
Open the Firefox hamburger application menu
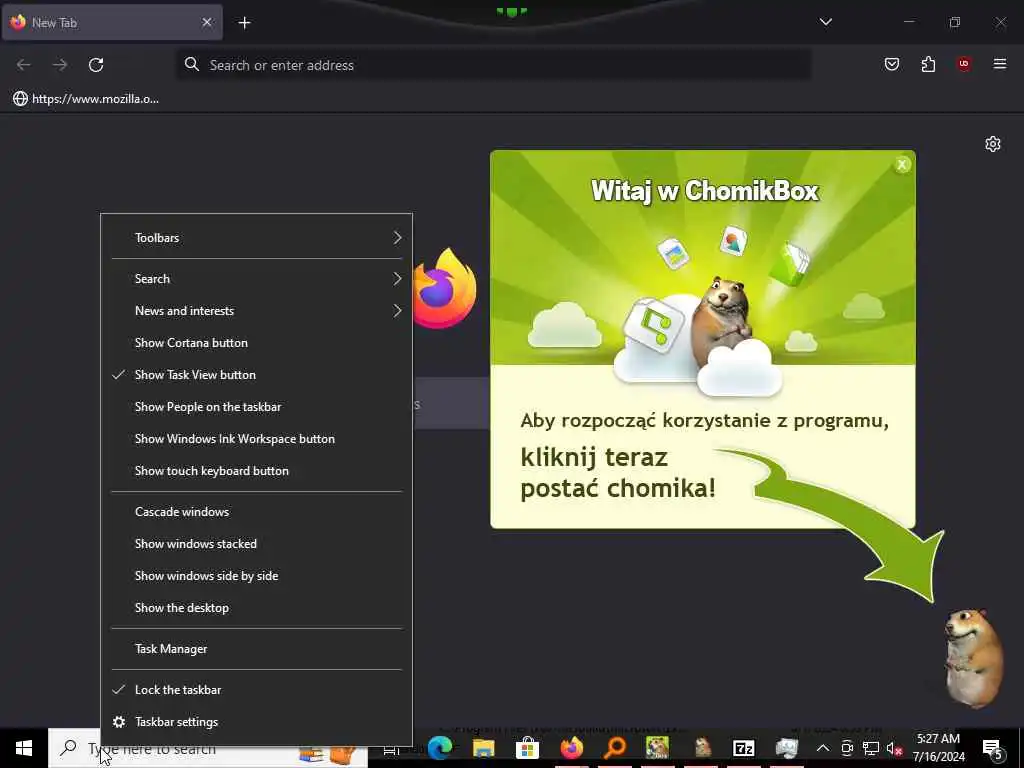click(1000, 64)
